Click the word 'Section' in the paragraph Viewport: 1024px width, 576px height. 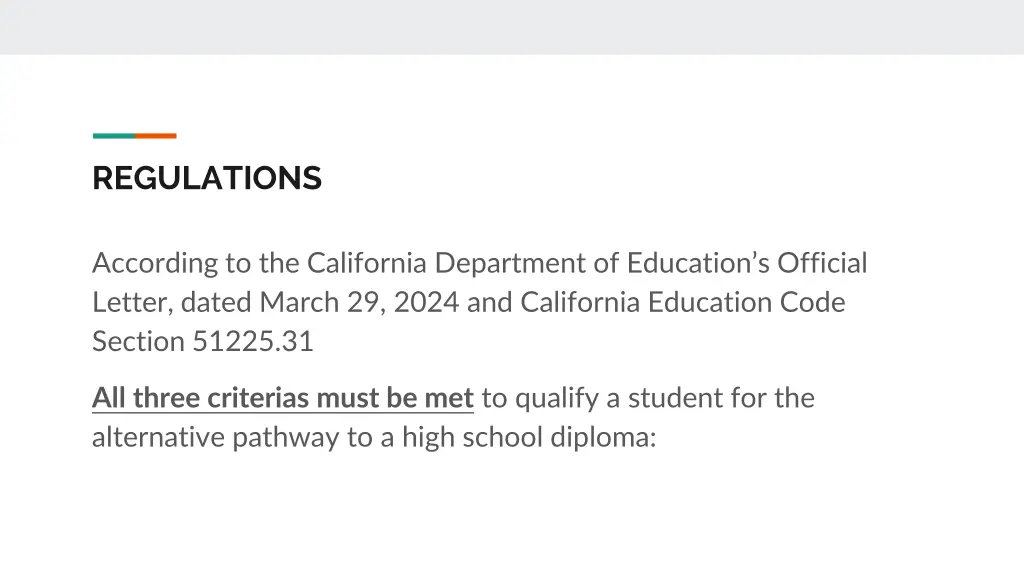138,342
